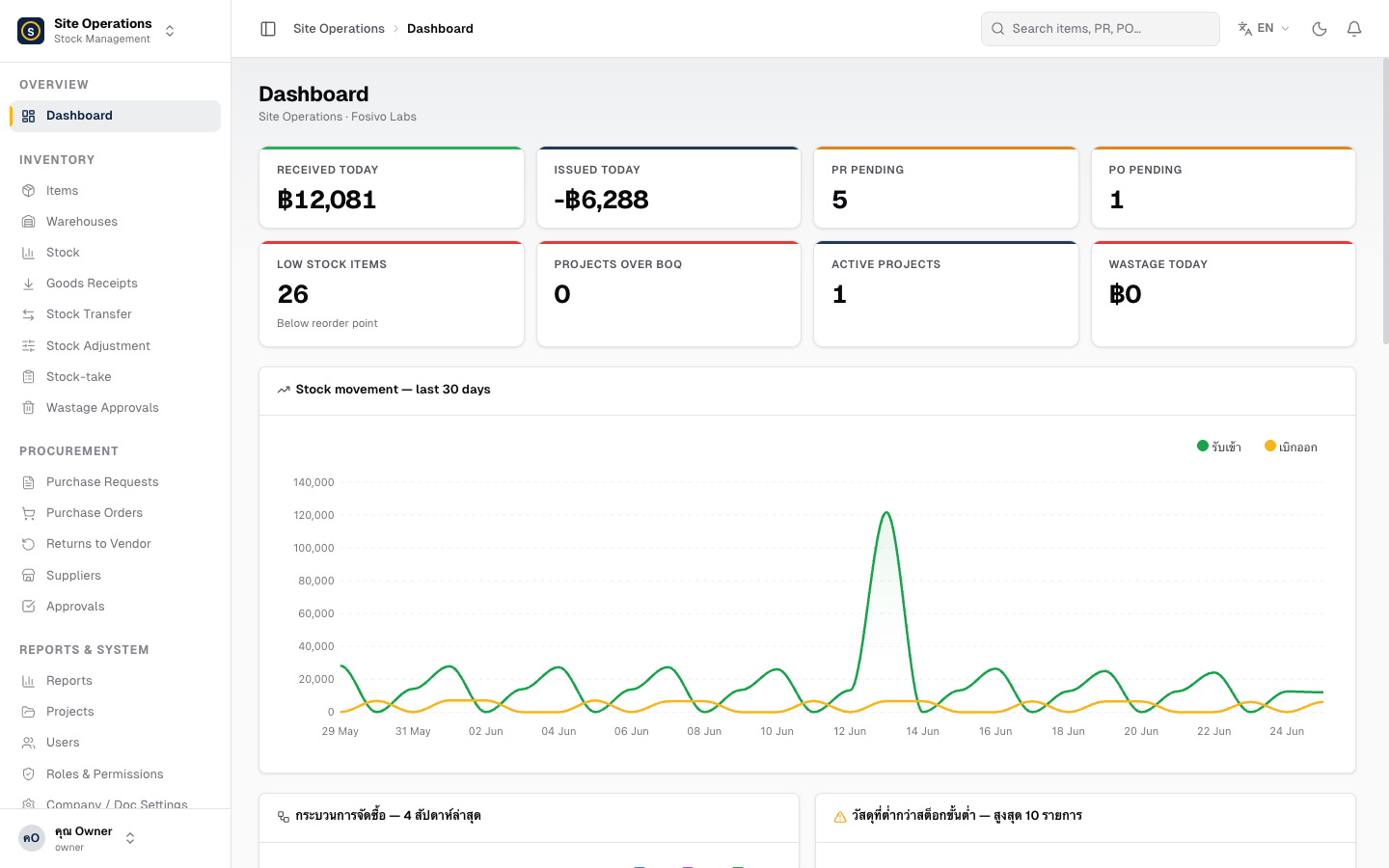The image size is (1389, 868).
Task: Go to Stock Transfer
Action: point(115,314)
